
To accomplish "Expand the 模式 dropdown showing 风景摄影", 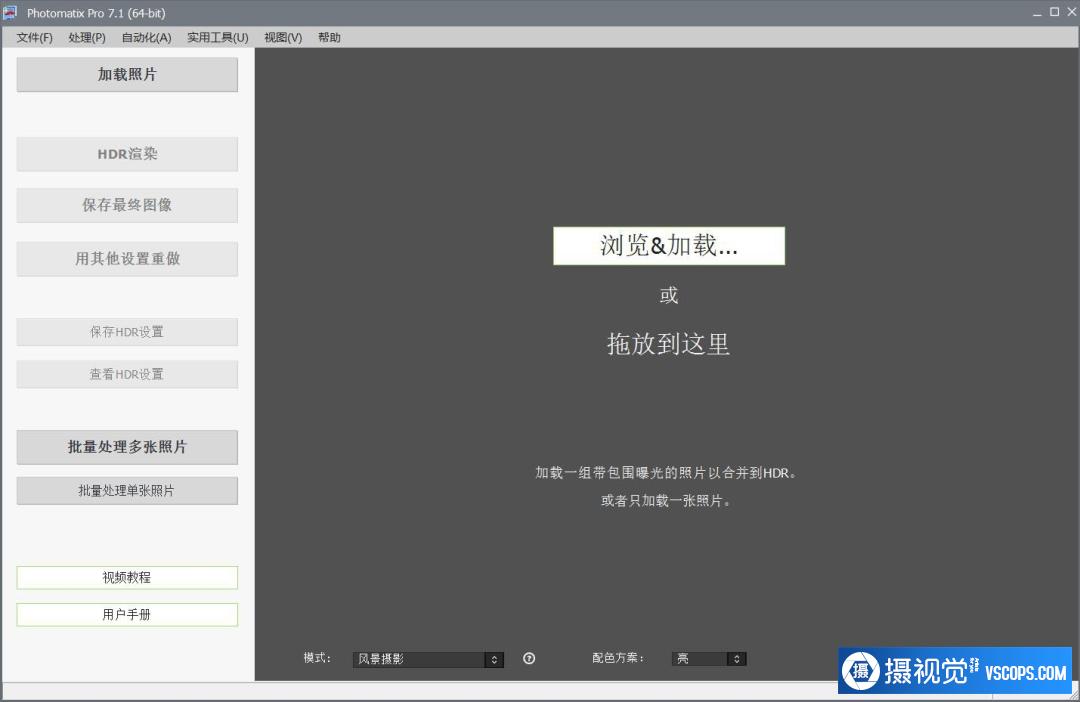I will 428,659.
